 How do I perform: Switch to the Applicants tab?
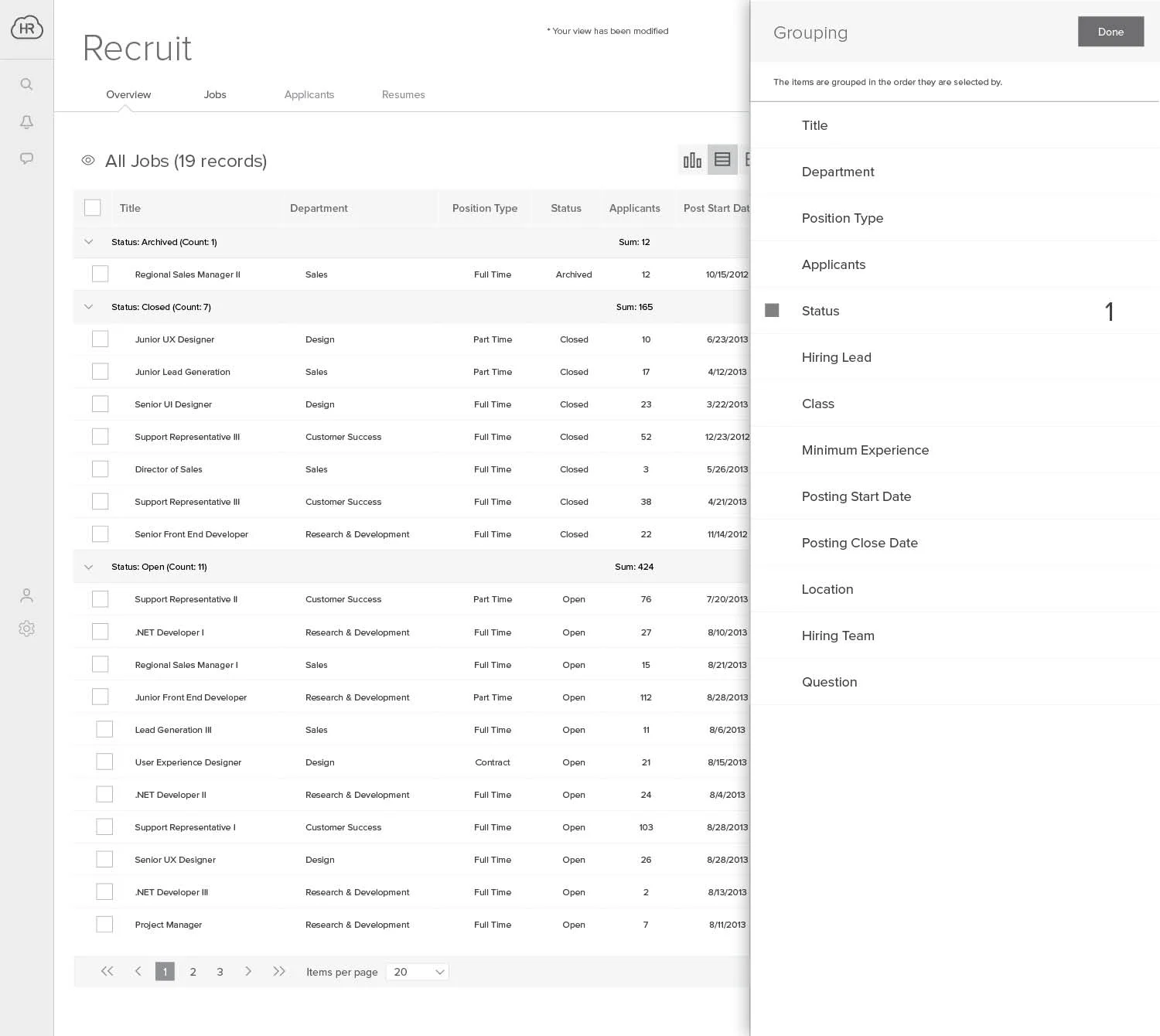click(x=309, y=94)
